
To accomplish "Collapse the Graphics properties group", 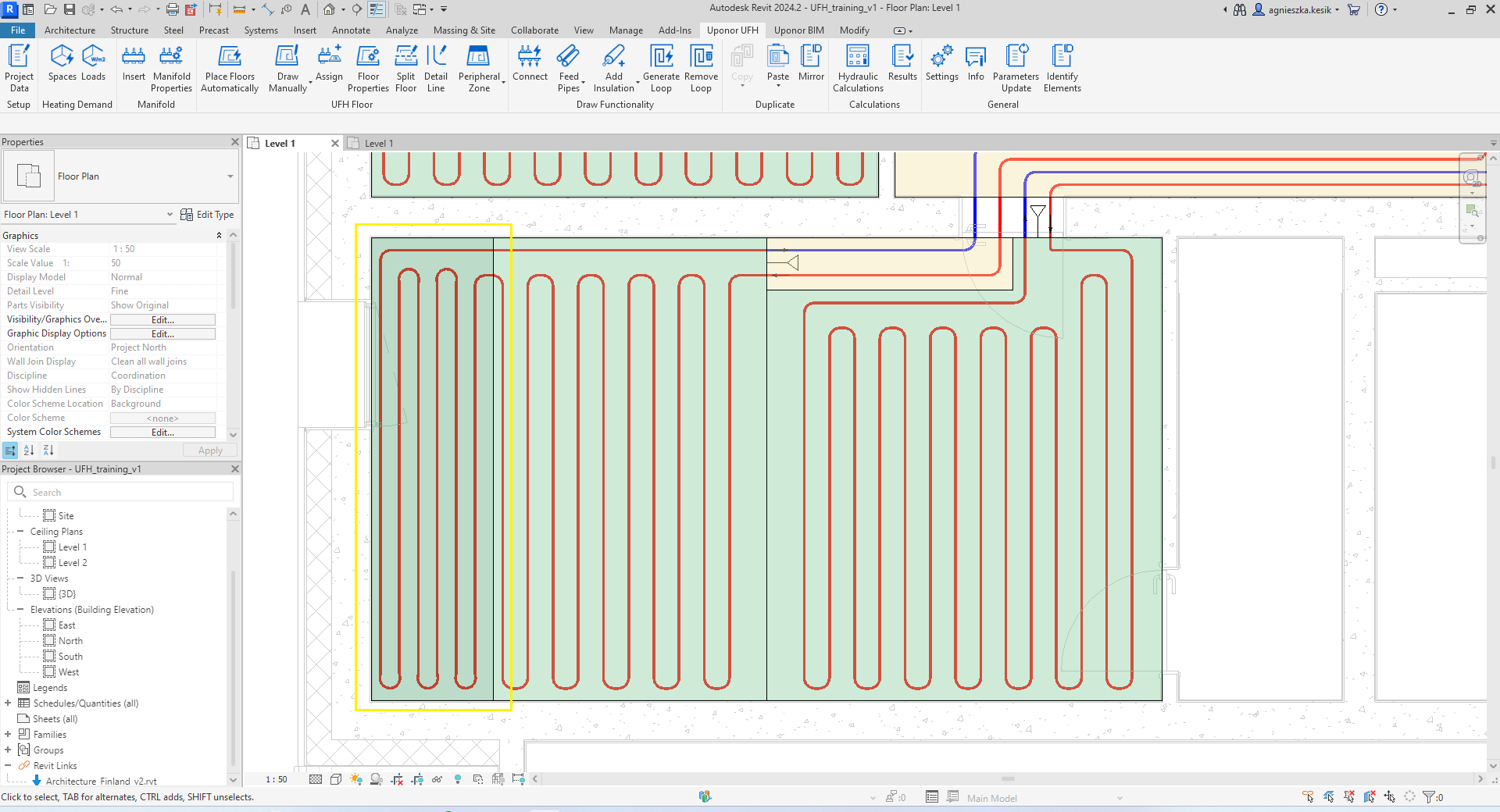I will [x=219, y=236].
